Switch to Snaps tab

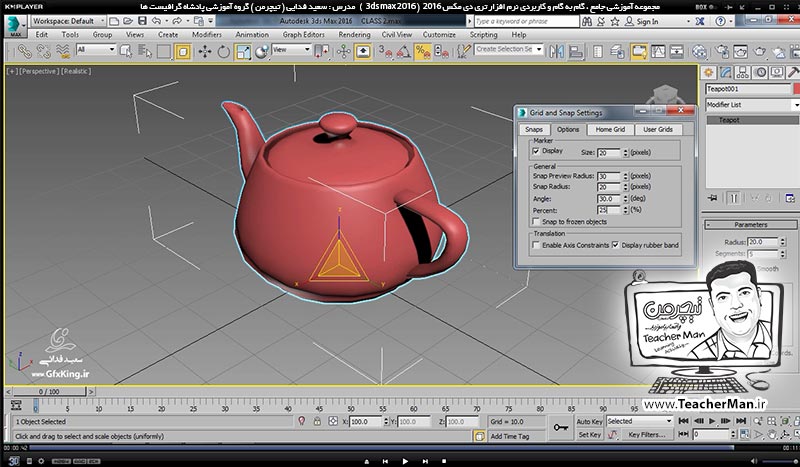[534, 130]
